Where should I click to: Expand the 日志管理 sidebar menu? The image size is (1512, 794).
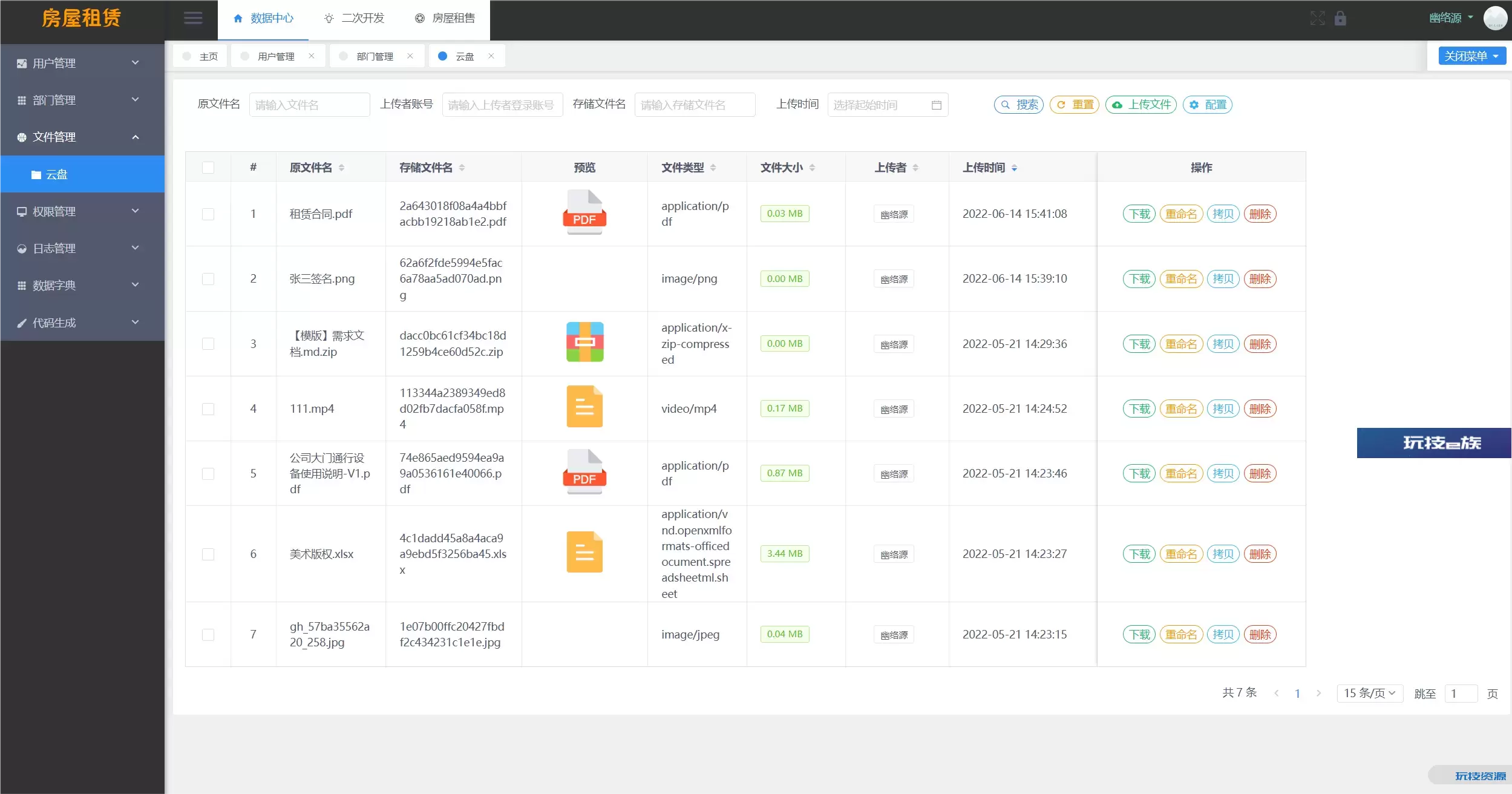click(82, 248)
